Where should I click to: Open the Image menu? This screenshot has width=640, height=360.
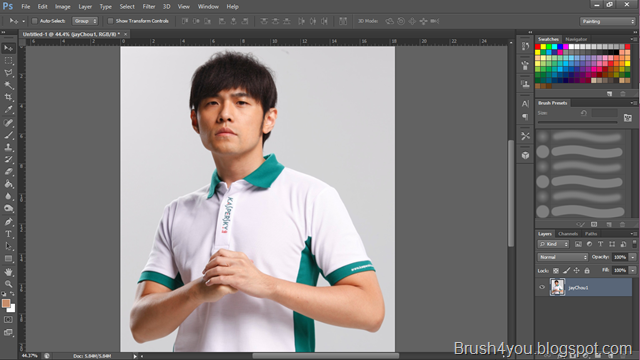62,7
